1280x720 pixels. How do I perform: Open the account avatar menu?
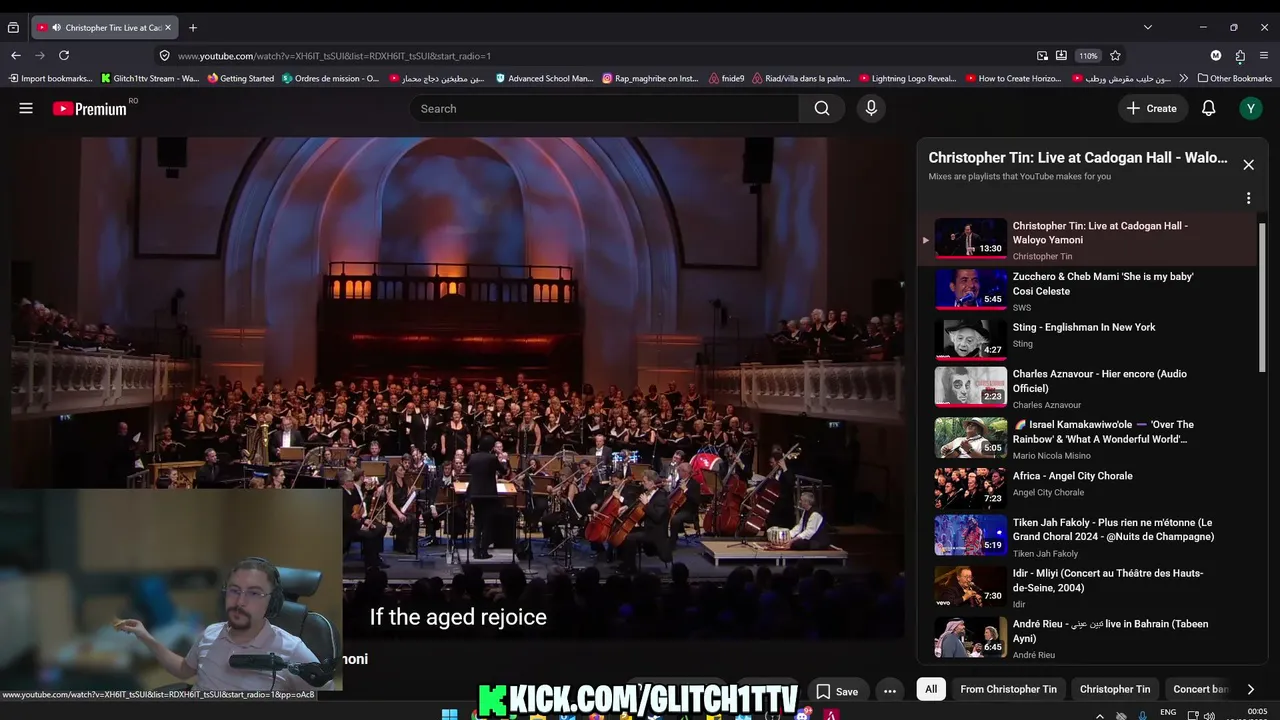[1251, 108]
